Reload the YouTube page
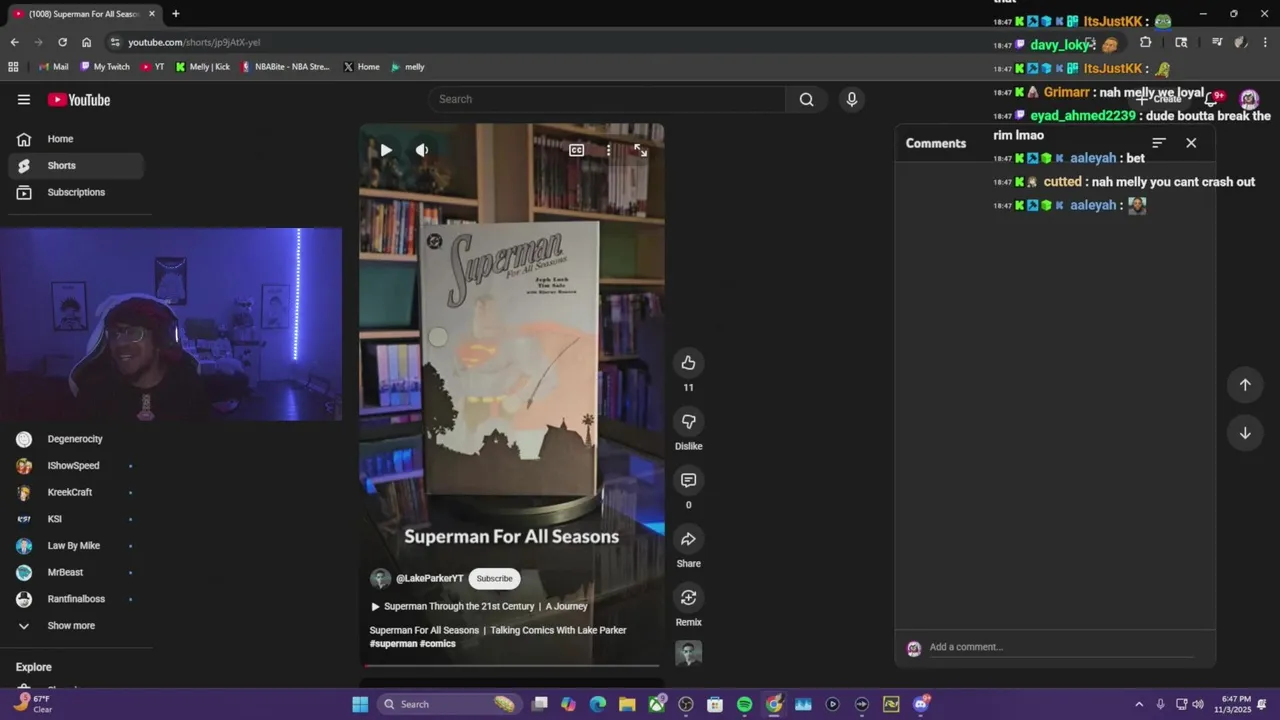Viewport: 1280px width, 720px height. pyautogui.click(x=62, y=42)
